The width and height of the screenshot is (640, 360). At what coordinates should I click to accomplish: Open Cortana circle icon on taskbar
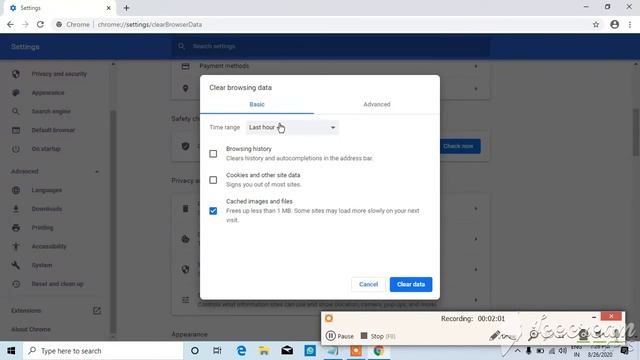[195, 351]
